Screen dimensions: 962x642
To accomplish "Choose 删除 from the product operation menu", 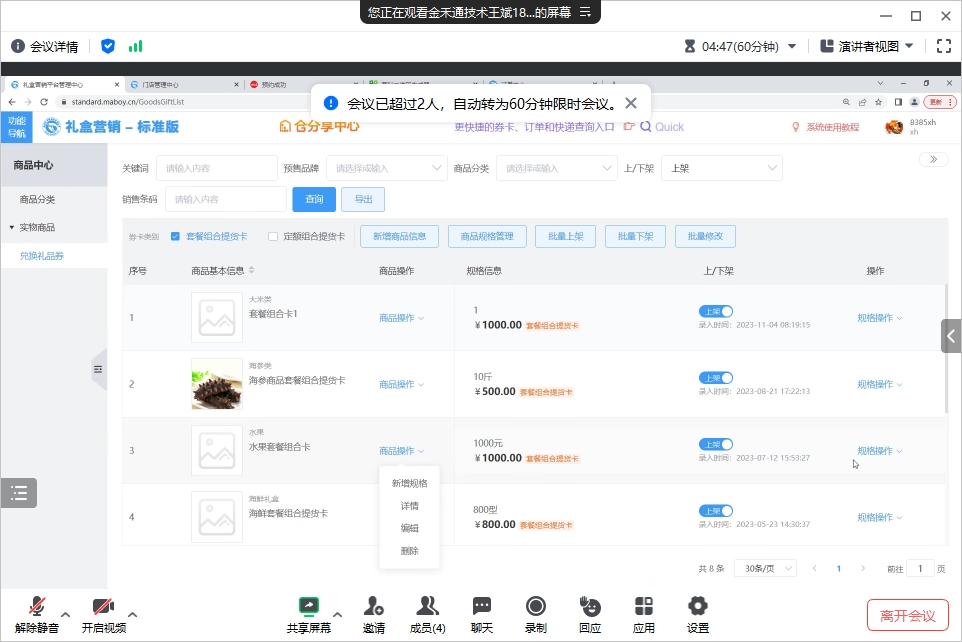I will (x=409, y=551).
